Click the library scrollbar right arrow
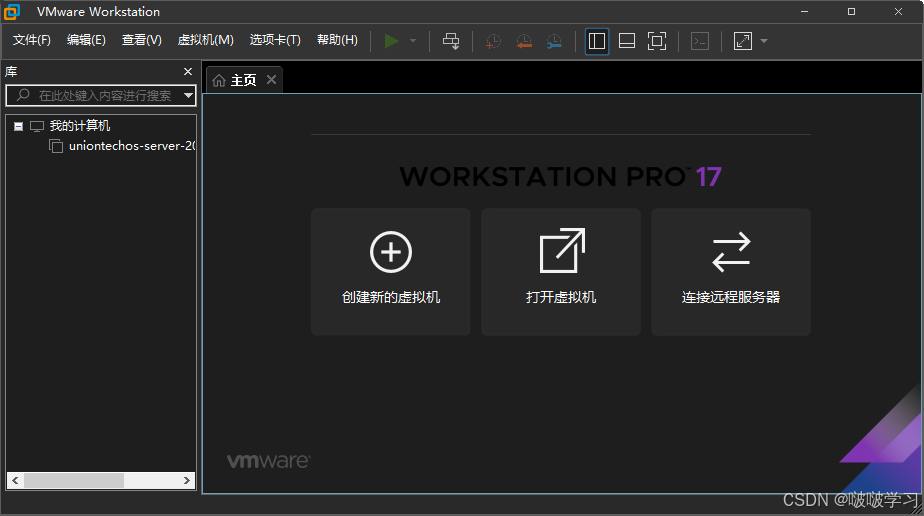924x516 pixels. [187, 481]
